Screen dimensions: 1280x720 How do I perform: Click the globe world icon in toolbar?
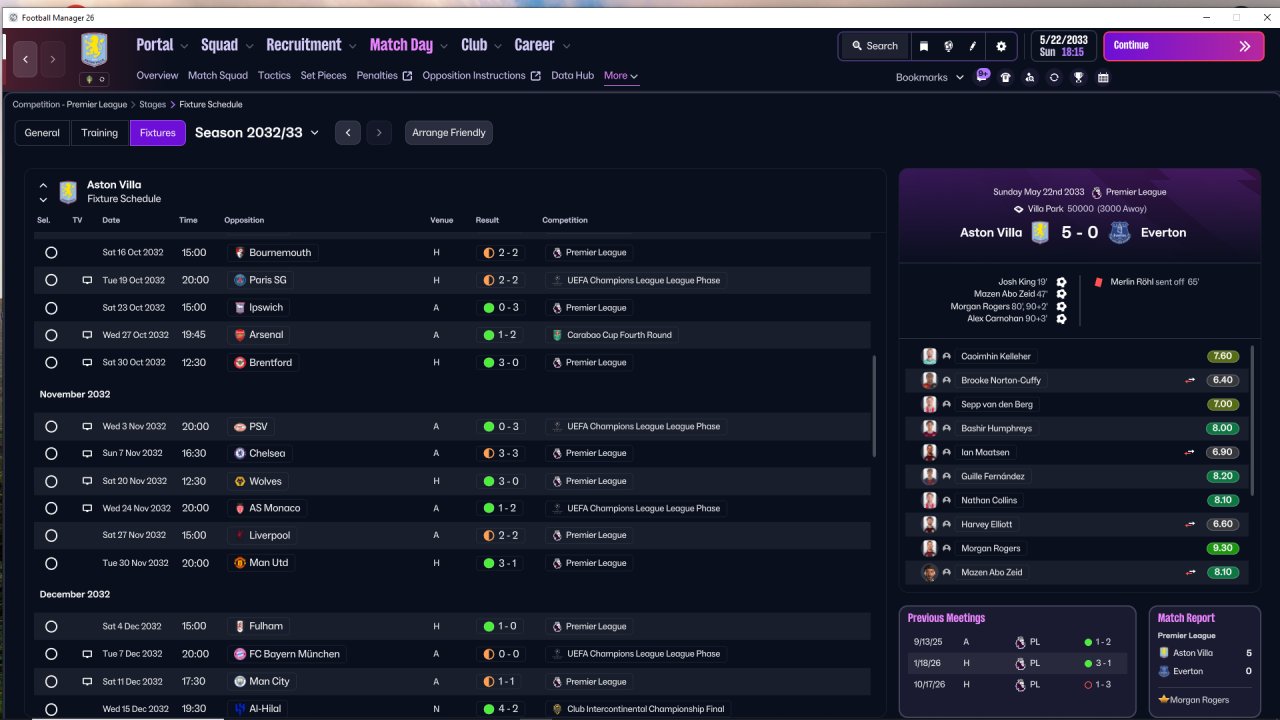948,46
